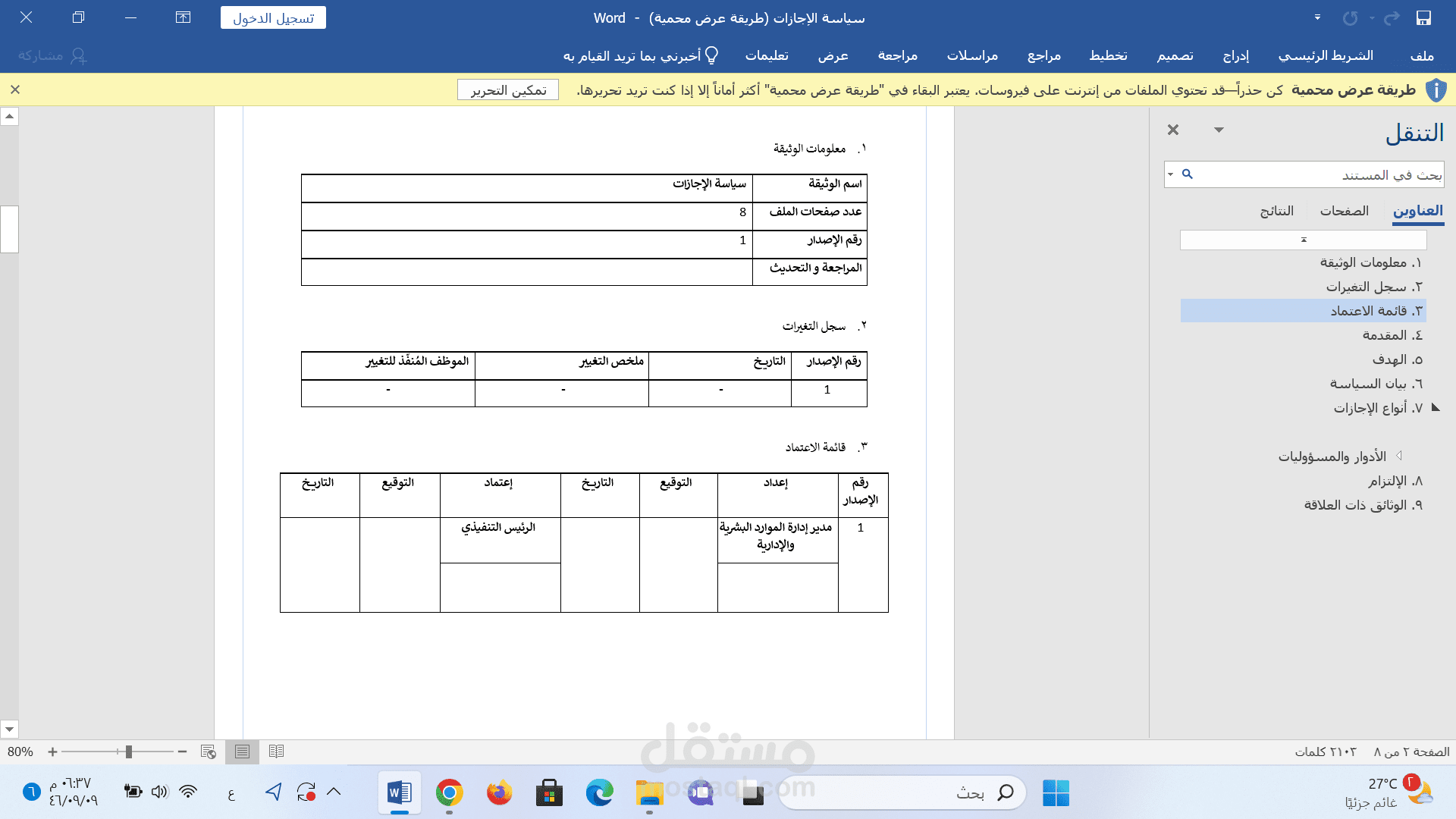Click the Word icon in taskbar
The height and width of the screenshot is (819, 1456).
399,793
